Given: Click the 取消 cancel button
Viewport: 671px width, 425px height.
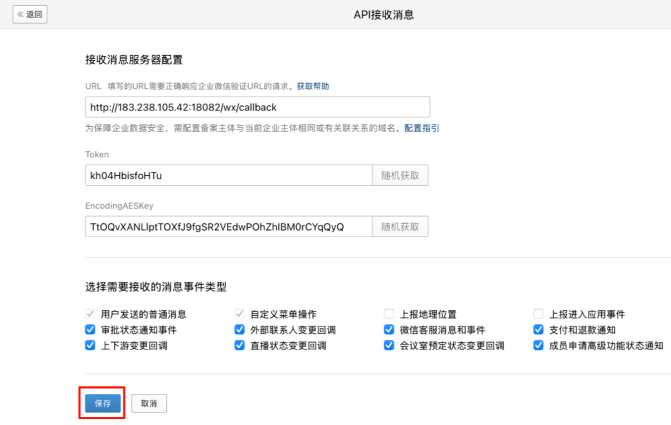Looking at the screenshot, I should pos(149,402).
